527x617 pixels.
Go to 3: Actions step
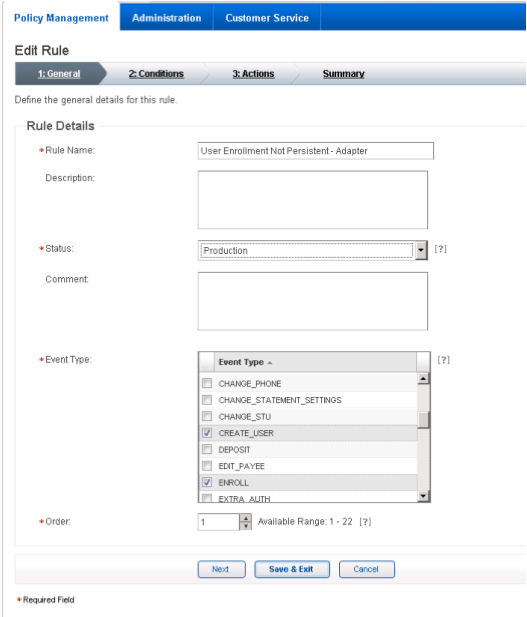click(253, 74)
